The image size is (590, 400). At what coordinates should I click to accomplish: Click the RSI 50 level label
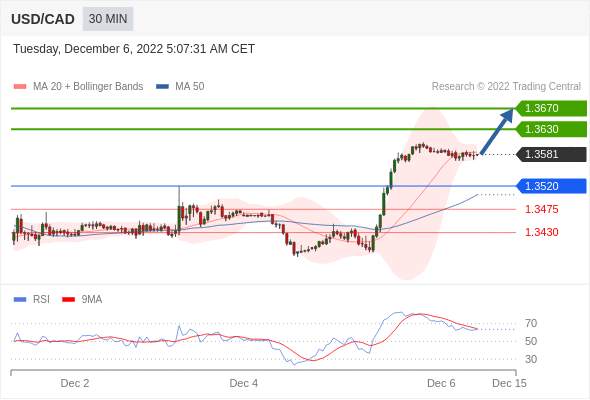click(531, 341)
